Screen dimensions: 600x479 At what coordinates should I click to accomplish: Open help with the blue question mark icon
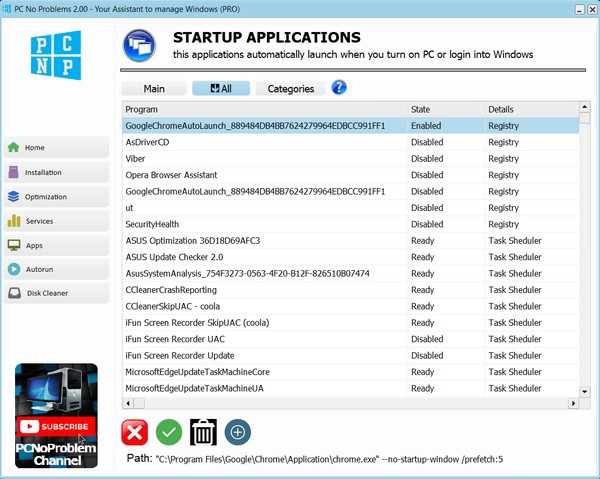pos(339,88)
